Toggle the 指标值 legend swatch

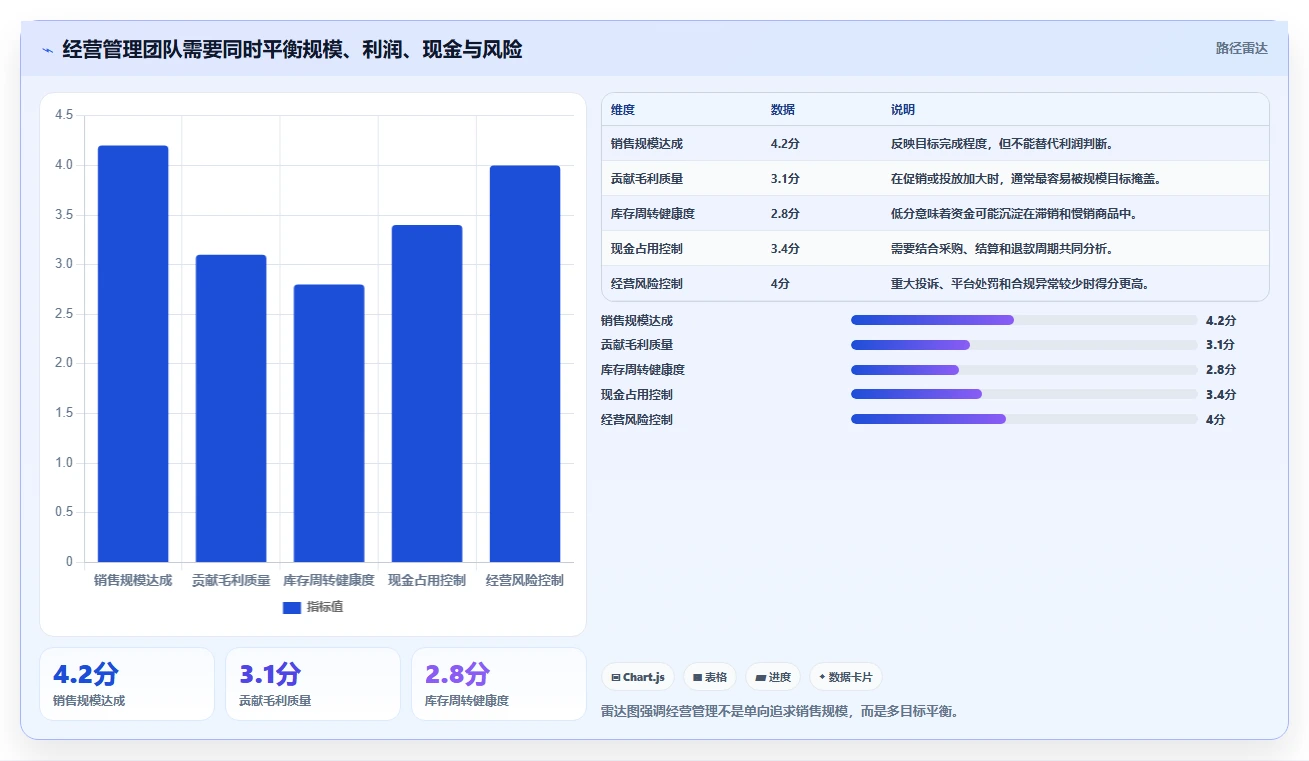(x=292, y=607)
